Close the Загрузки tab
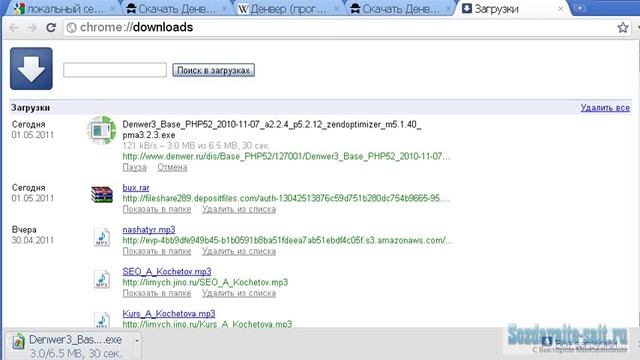Image resolution: width=640 pixels, height=360 pixels. [x=560, y=9]
